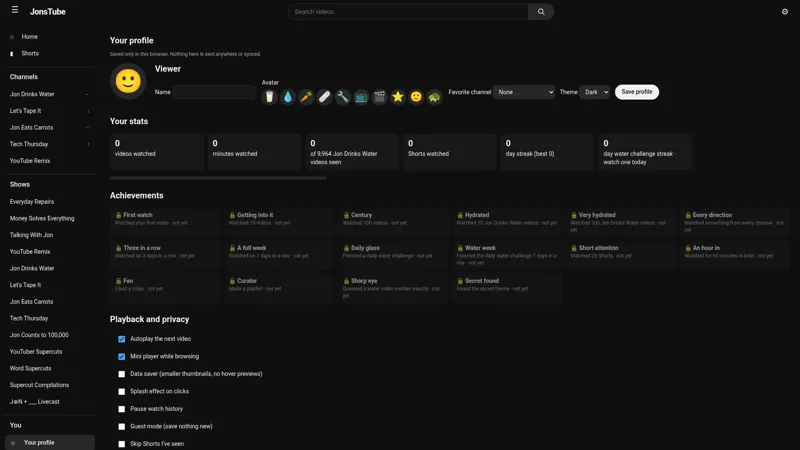Pick the smiley face avatar option
Screen dimensions: 800x450
pos(416,97)
